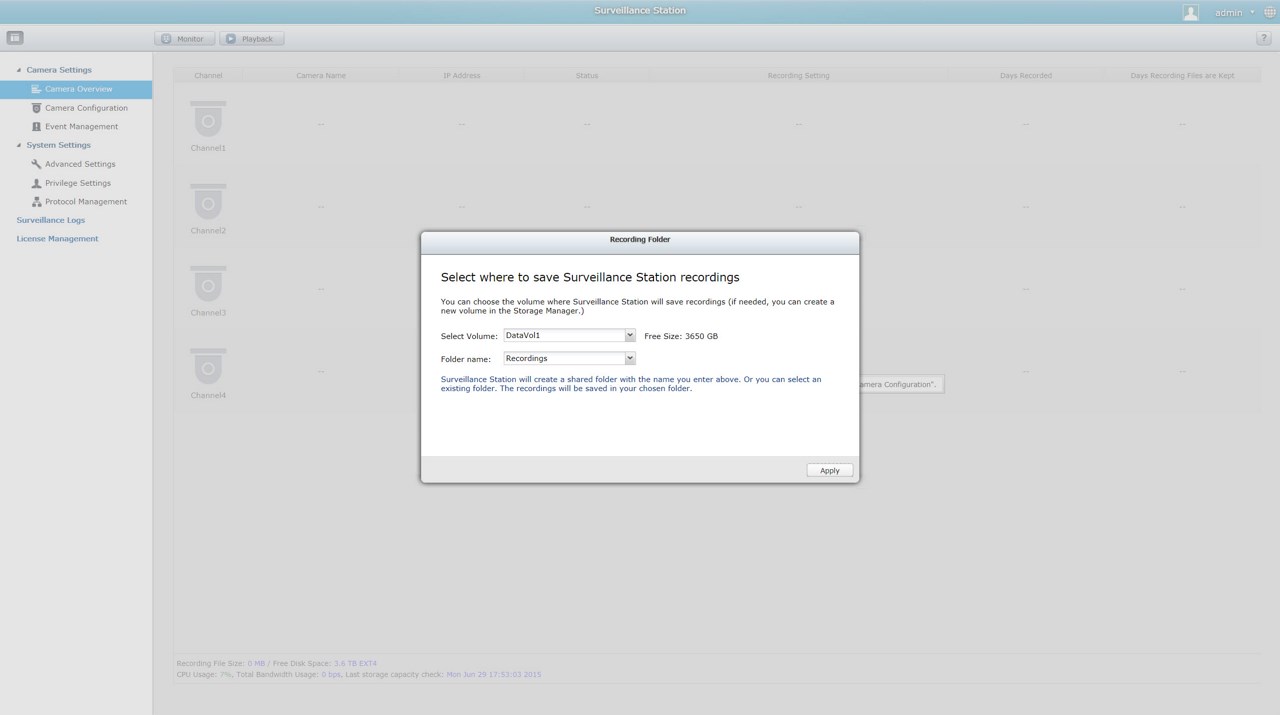Click the 3.6 TB EXT4 free disk value
This screenshot has height=715, width=1280.
pos(355,664)
